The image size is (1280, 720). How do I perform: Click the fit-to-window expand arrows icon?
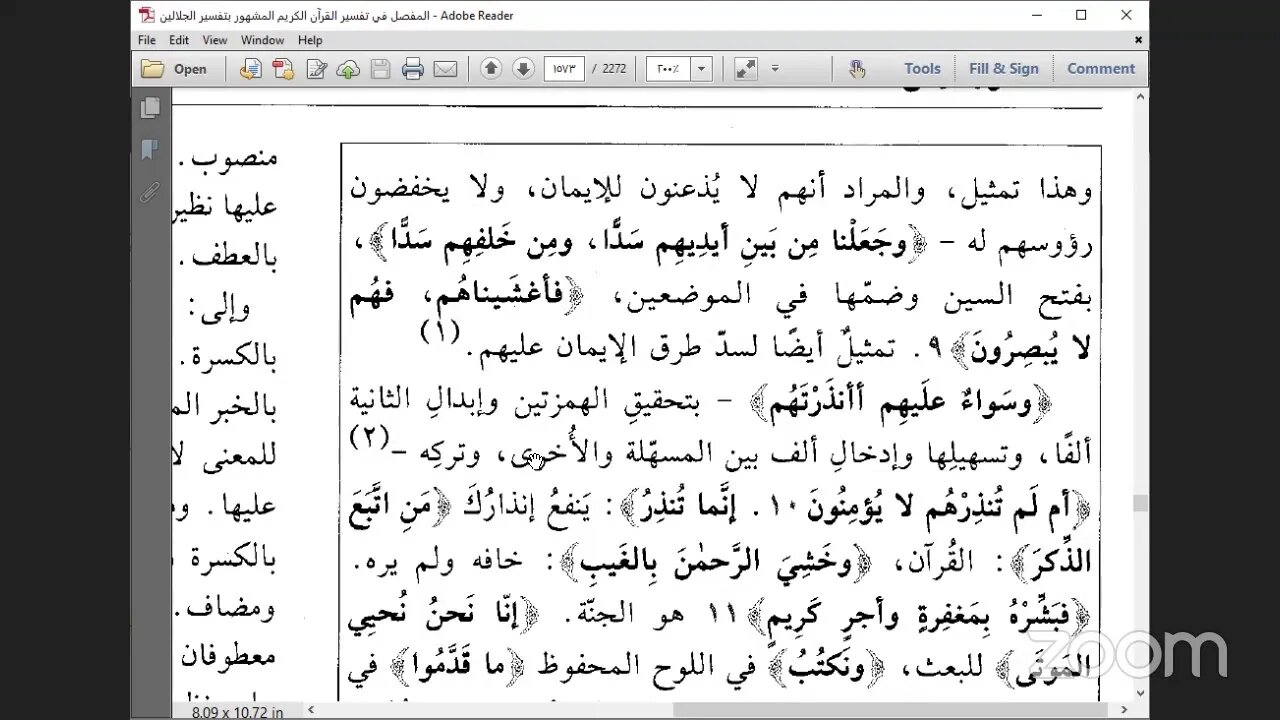click(746, 69)
